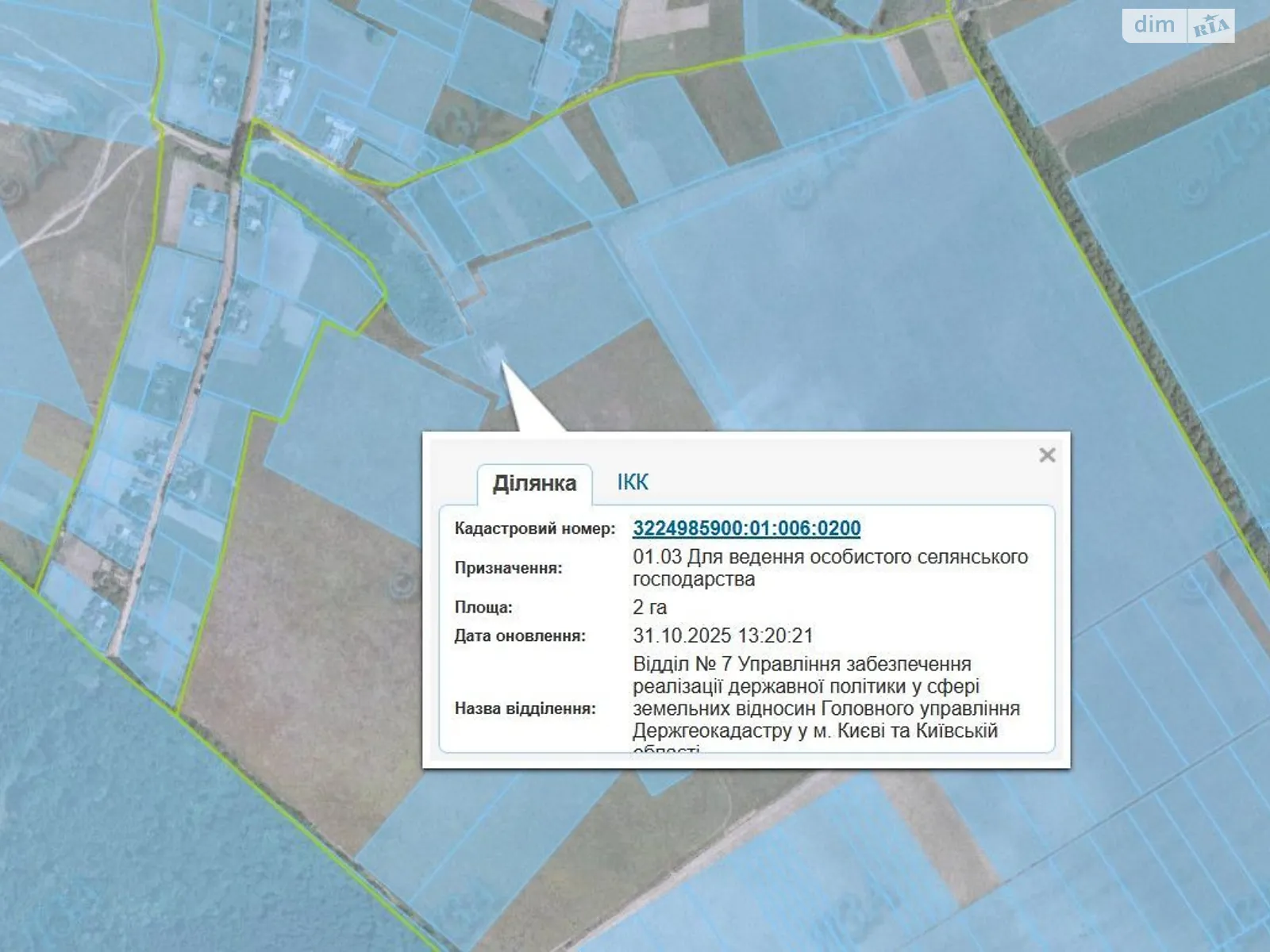Click the Площа field label
1270x952 pixels.
pos(483,608)
